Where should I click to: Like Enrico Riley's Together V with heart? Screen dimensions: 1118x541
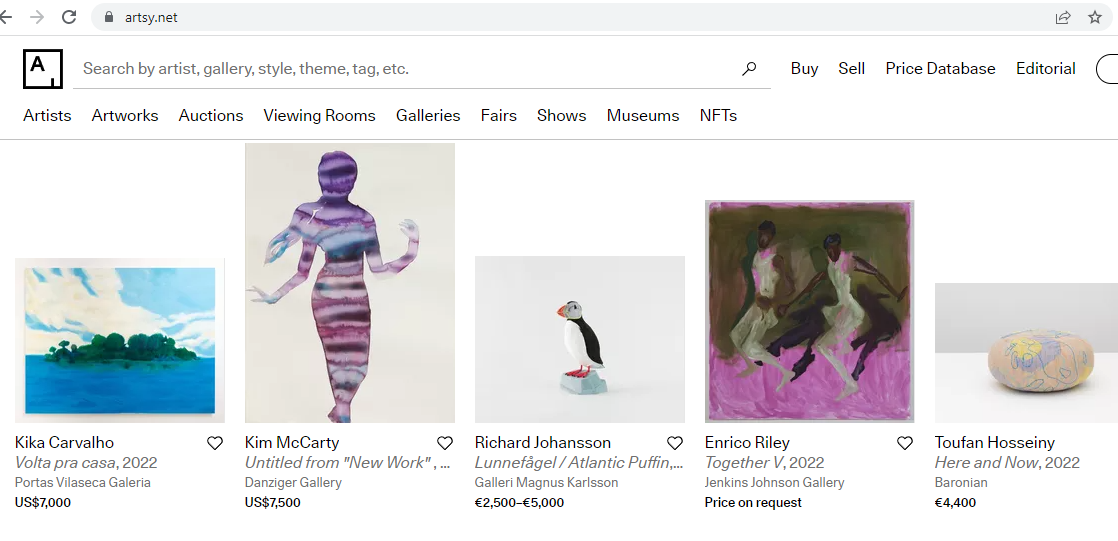tap(905, 443)
